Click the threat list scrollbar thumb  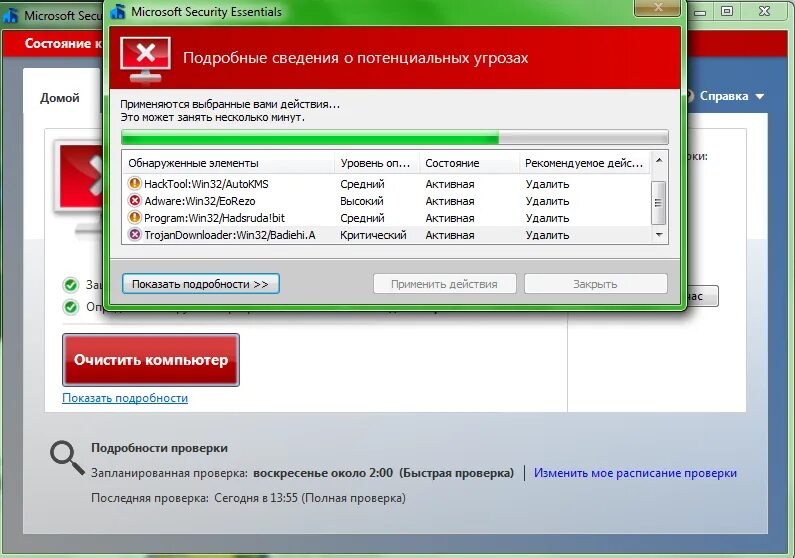point(658,203)
